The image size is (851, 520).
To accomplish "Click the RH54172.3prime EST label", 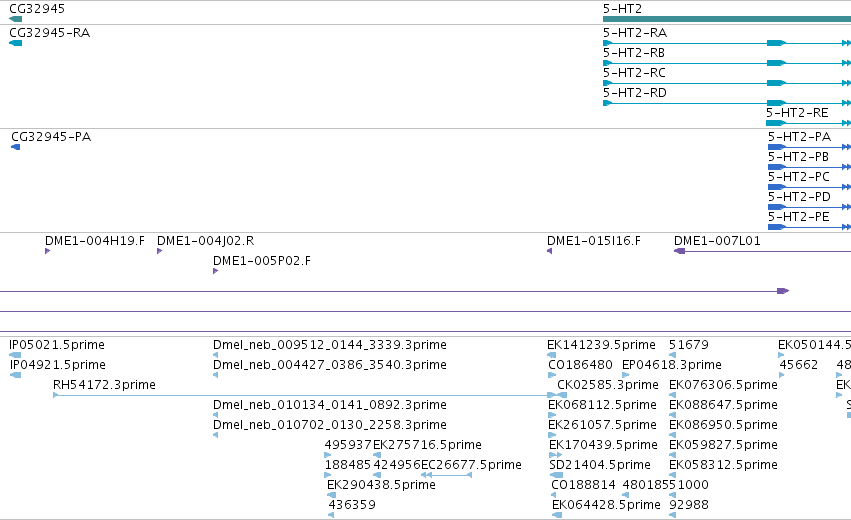I will tap(104, 385).
